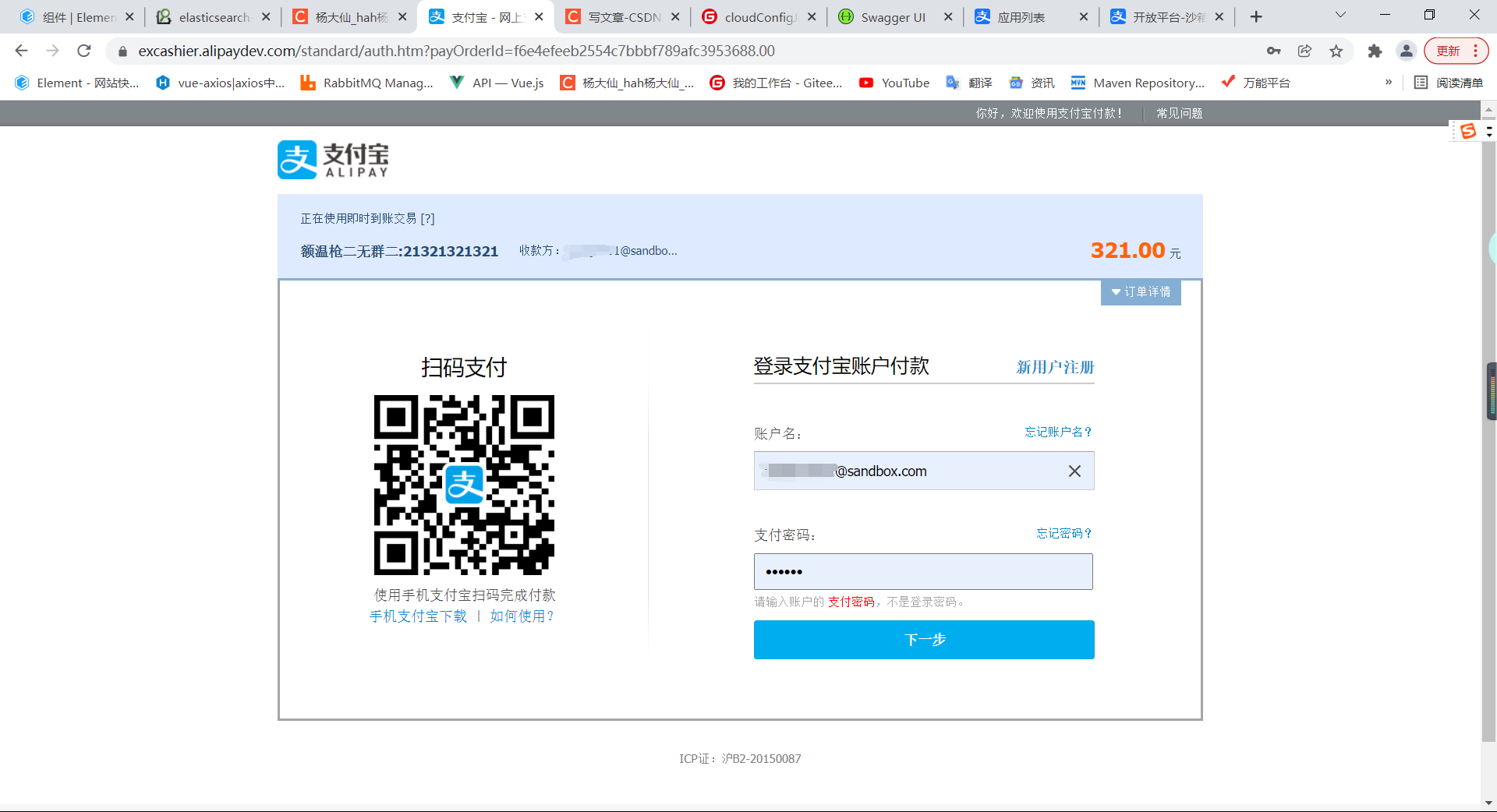Click the Sogou input method icon
The image size is (1497, 812).
pos(1468,131)
